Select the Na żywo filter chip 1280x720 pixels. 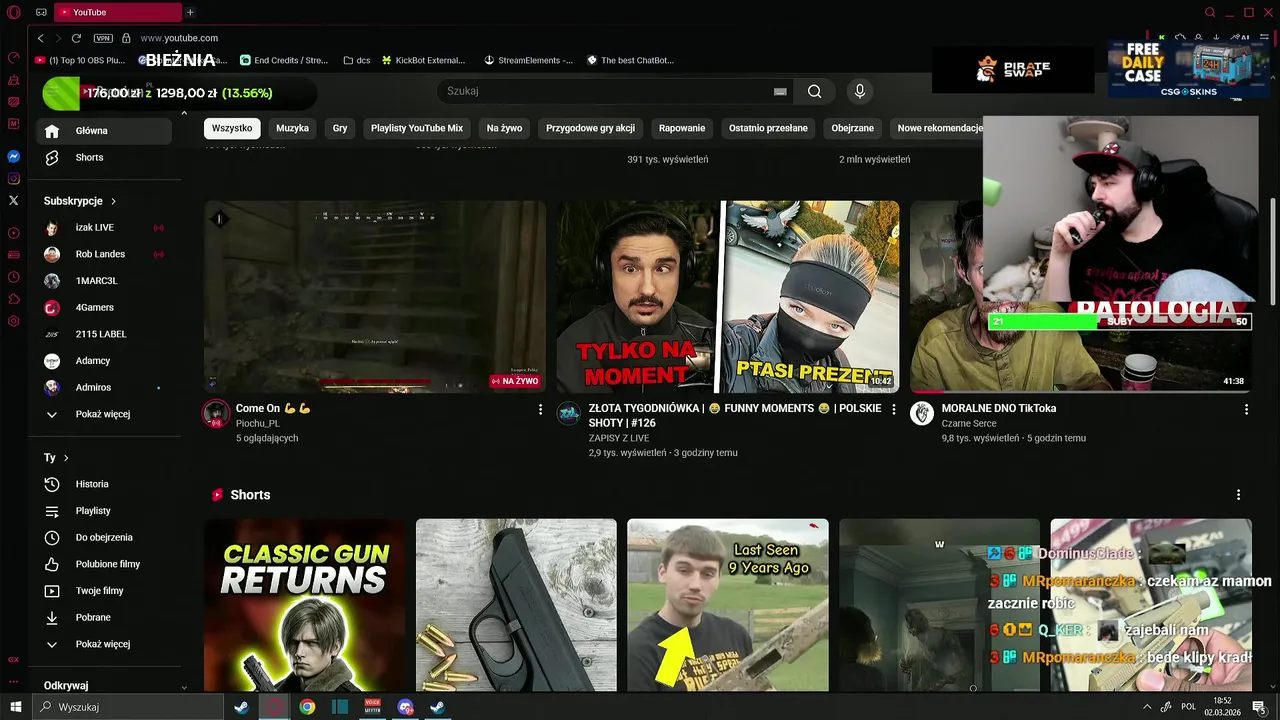(x=505, y=128)
